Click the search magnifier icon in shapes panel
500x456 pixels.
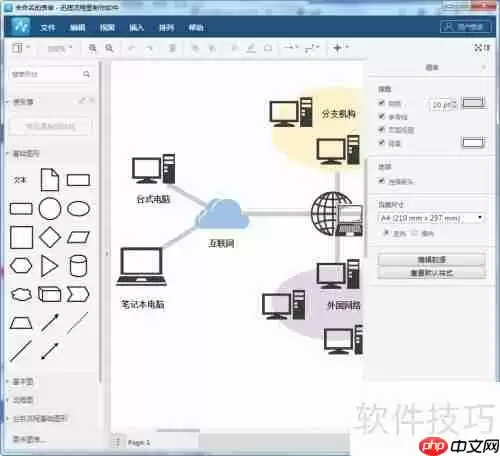[86, 74]
